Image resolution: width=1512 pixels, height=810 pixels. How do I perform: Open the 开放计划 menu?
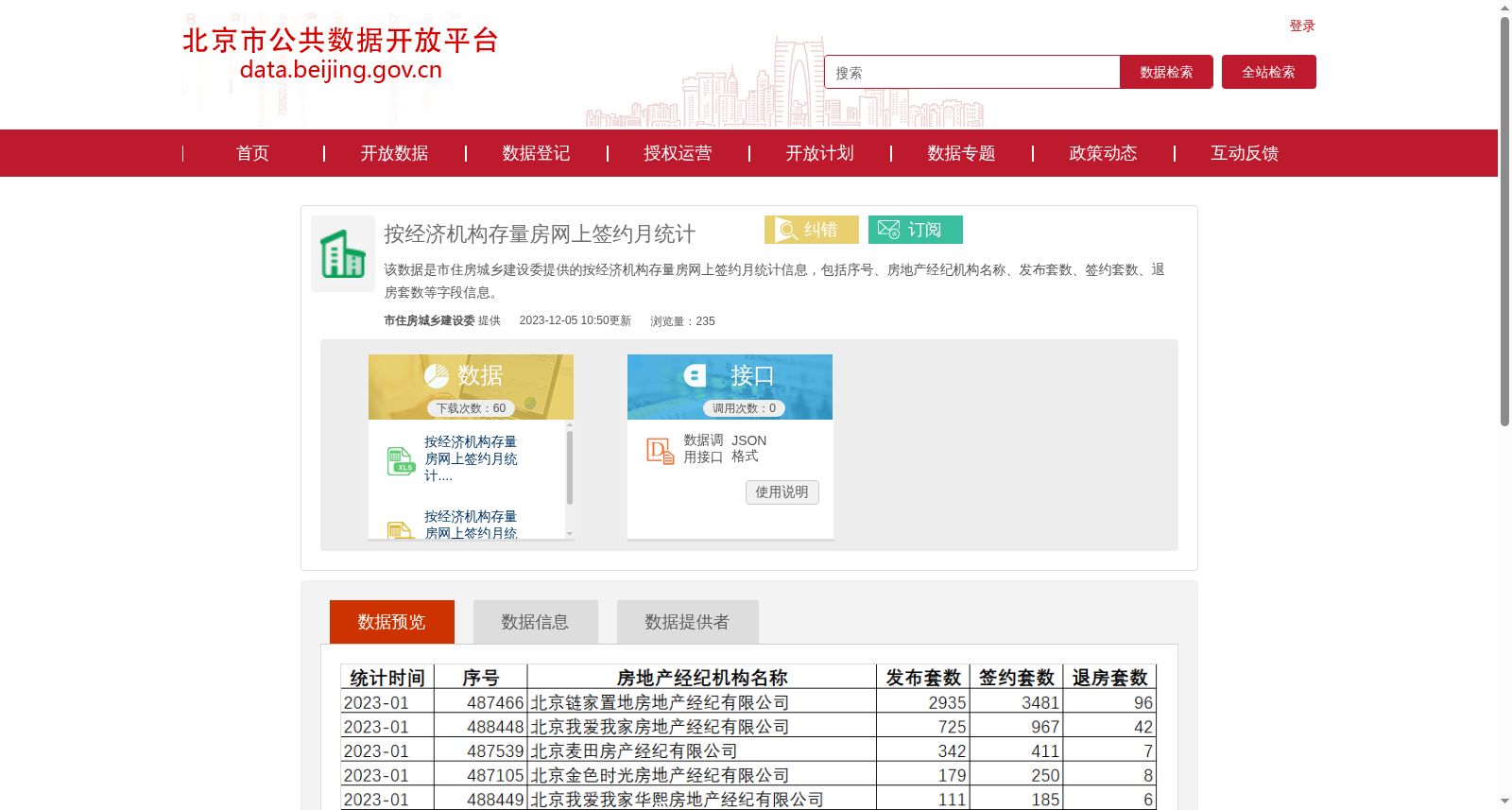(819, 153)
